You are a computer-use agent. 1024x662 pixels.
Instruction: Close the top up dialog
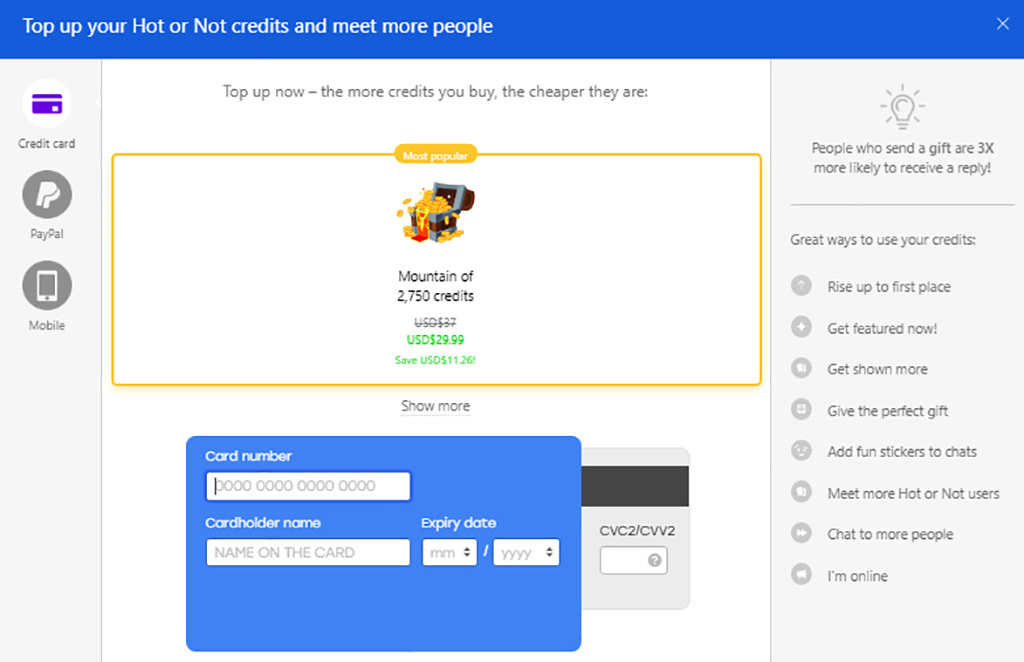pyautogui.click(x=1002, y=23)
